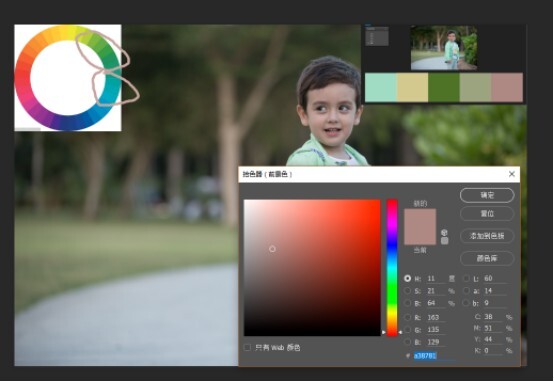Click the mint green palette swatch

tap(381, 87)
